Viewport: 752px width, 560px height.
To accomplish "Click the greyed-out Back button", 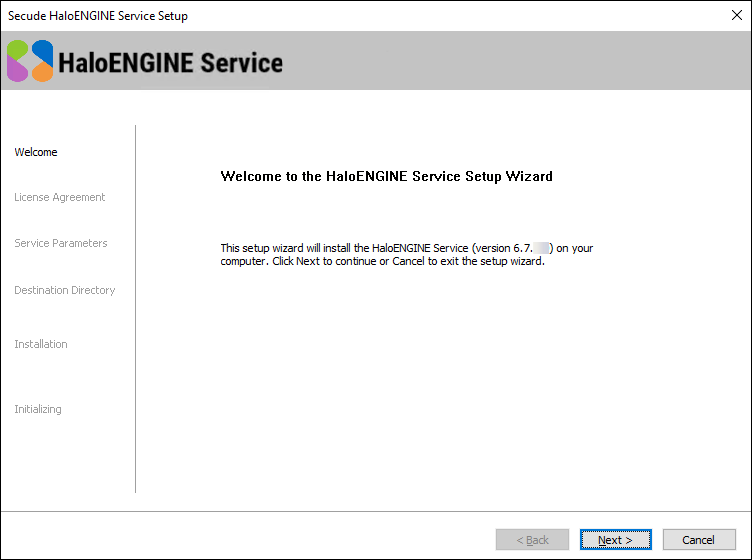I will point(532,540).
